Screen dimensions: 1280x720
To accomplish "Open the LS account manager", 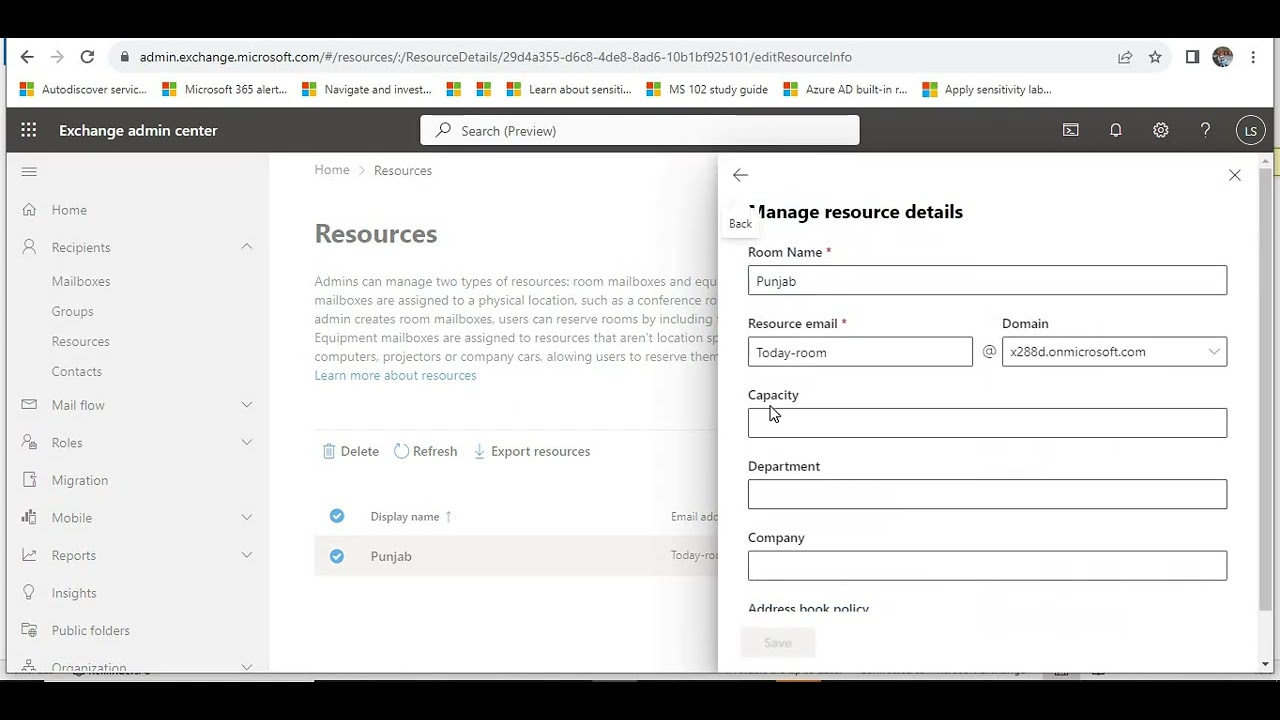I will coord(1250,130).
